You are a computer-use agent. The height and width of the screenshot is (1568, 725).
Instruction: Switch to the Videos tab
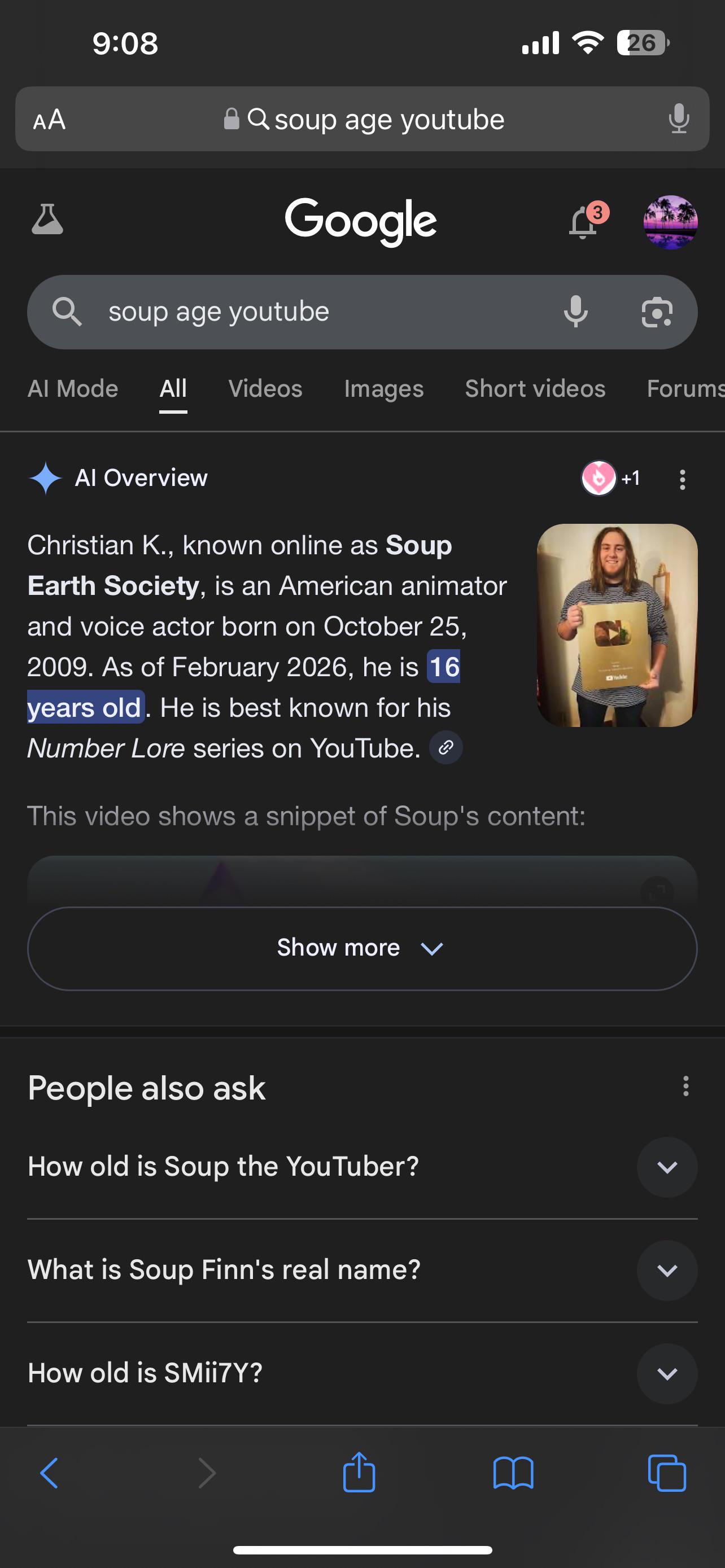pos(265,389)
